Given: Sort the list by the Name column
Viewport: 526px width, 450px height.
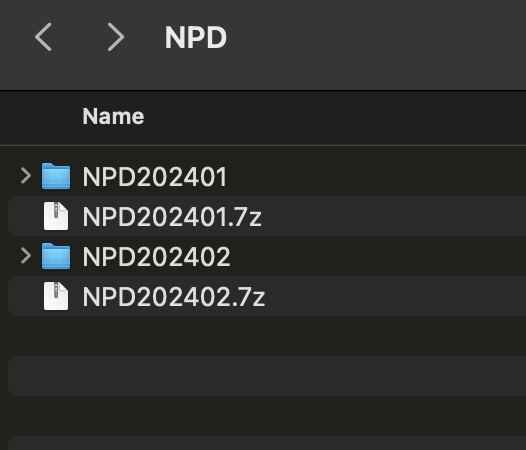Looking at the screenshot, I should pos(113,116).
